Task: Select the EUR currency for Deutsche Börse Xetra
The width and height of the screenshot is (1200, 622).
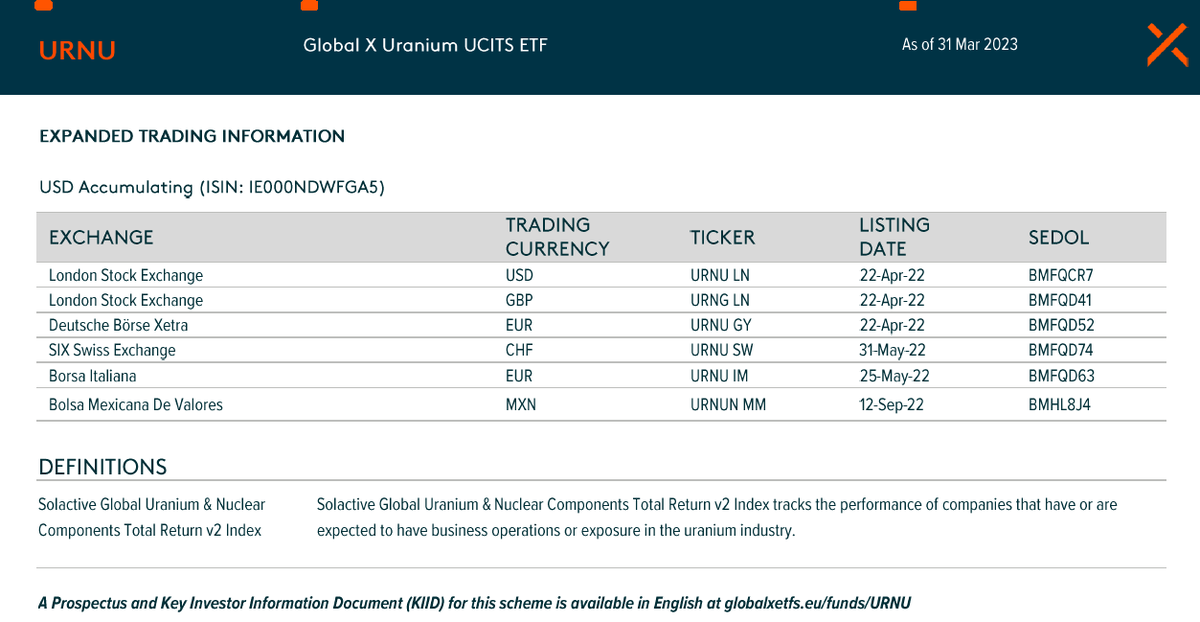Action: 519,325
